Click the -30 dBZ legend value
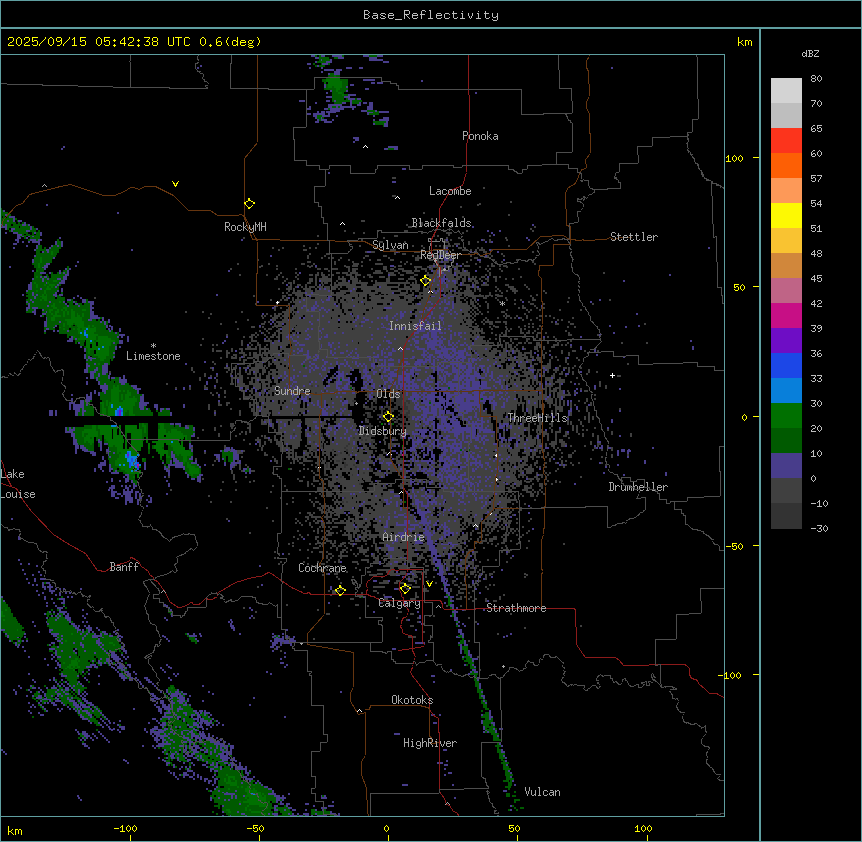 click(x=819, y=528)
